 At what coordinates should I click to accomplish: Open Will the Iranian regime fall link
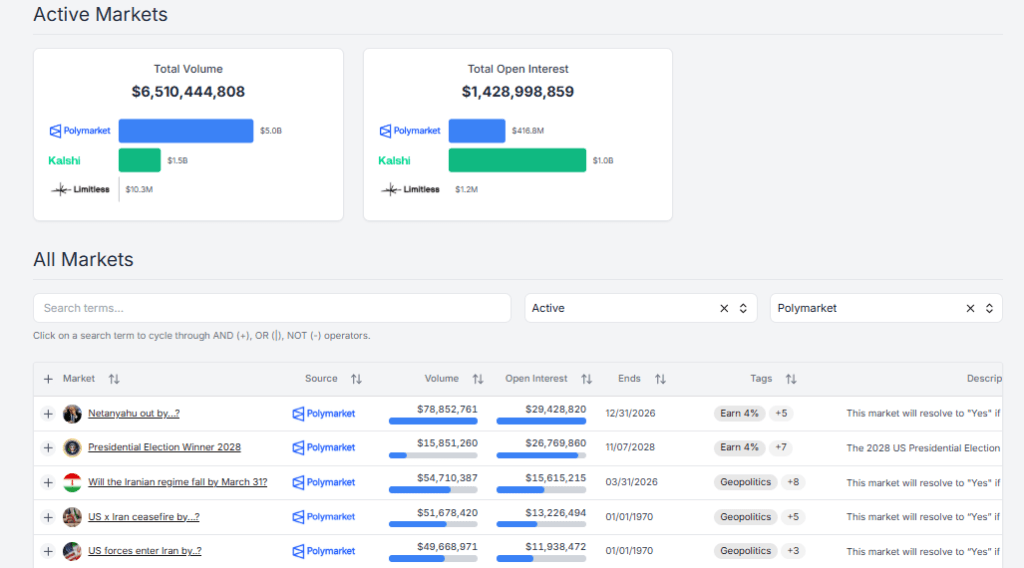coord(177,482)
